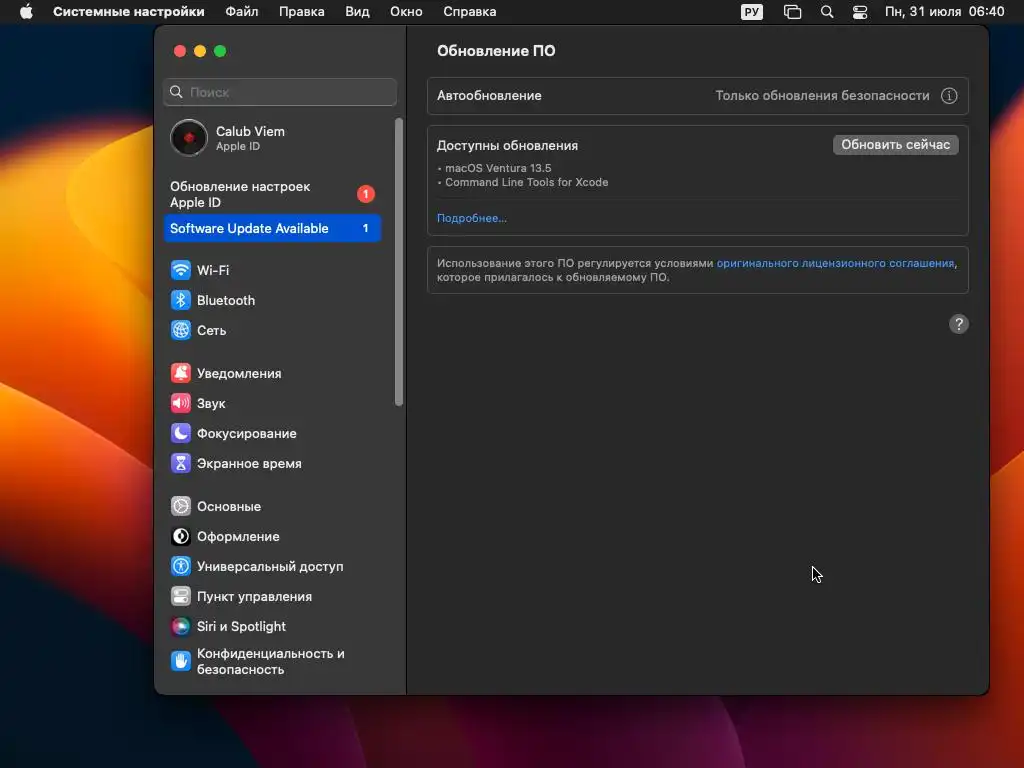The width and height of the screenshot is (1024, 768).
Task: Select Software Update Available in sidebar
Action: [x=272, y=229]
